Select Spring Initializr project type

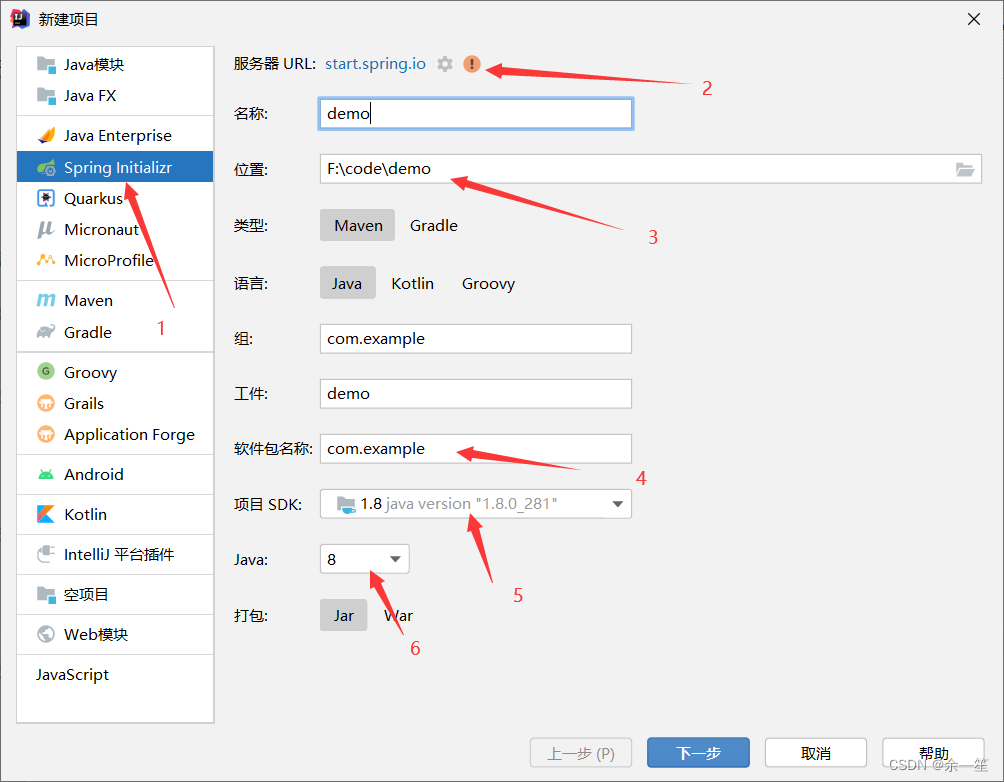[x=115, y=167]
